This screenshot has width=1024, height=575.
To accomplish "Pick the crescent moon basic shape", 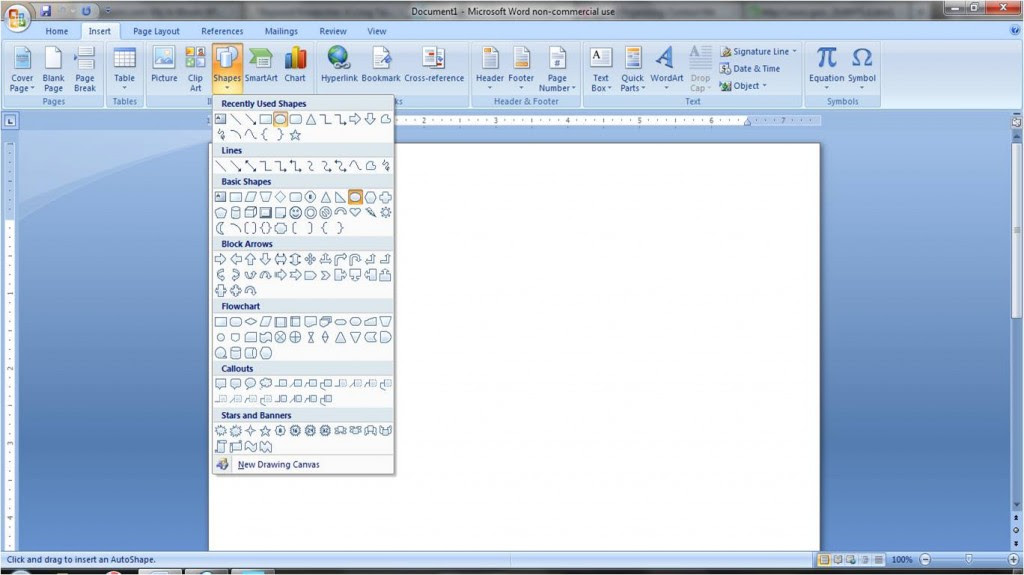I will point(220,228).
